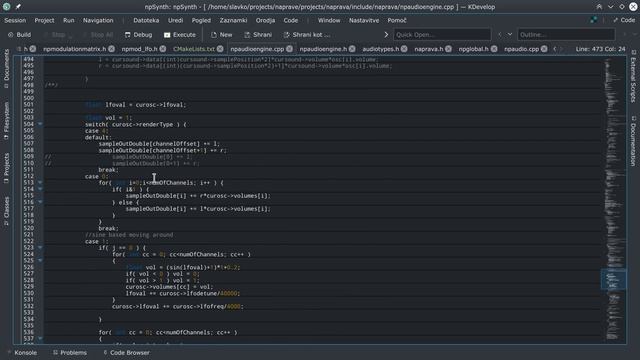This screenshot has height=360, width=640.
Task: Toggle the Filesystem side panel
Action: pyautogui.click(x=7, y=121)
